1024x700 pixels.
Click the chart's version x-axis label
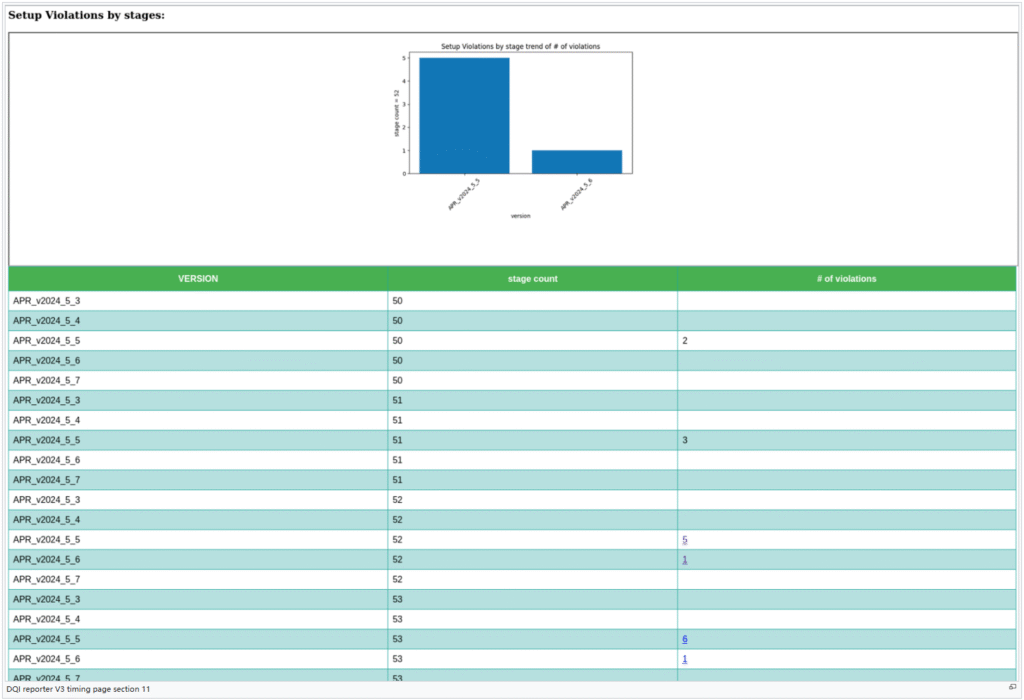click(520, 215)
